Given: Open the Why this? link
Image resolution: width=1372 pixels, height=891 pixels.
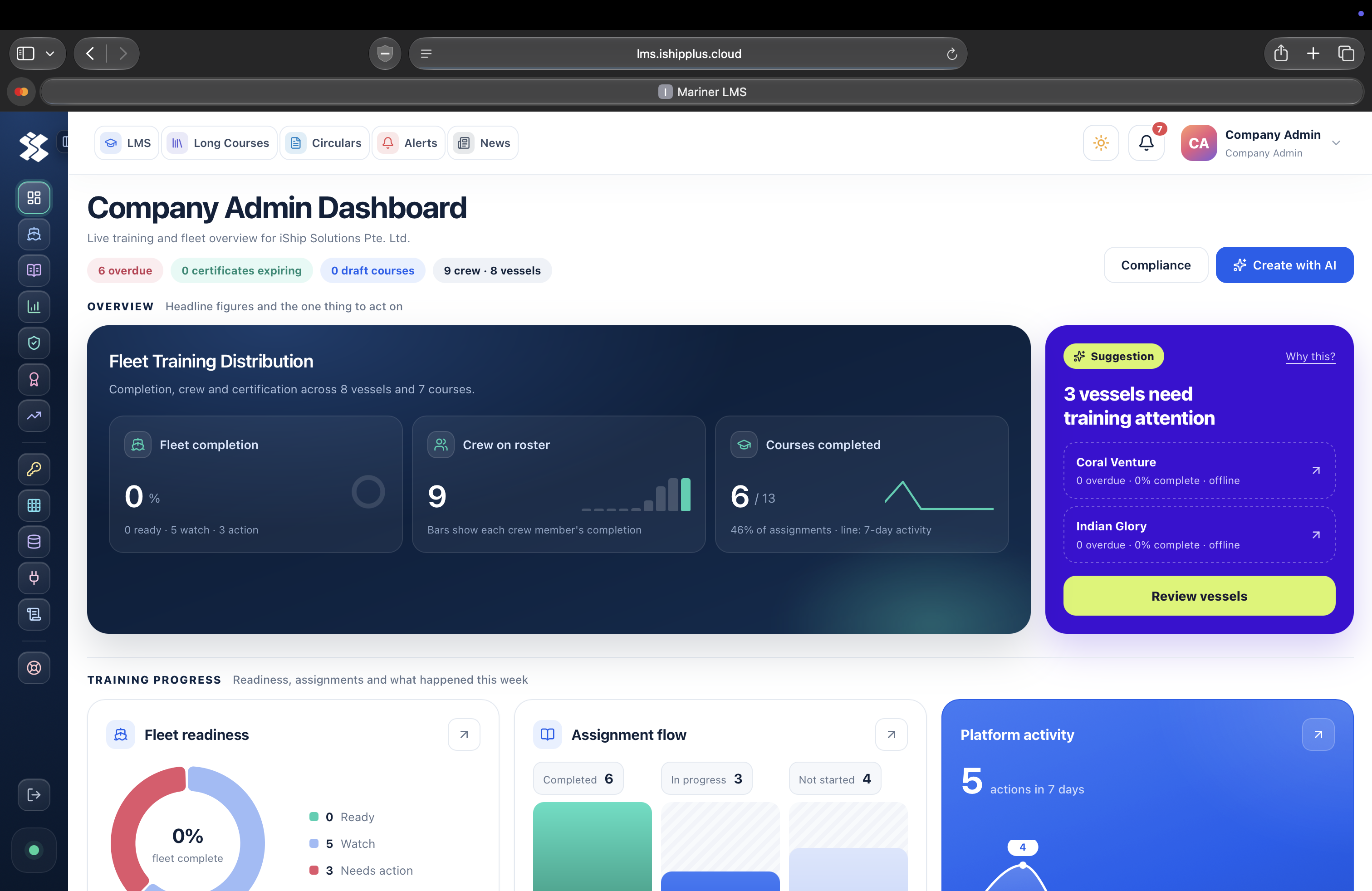Looking at the screenshot, I should pos(1310,356).
